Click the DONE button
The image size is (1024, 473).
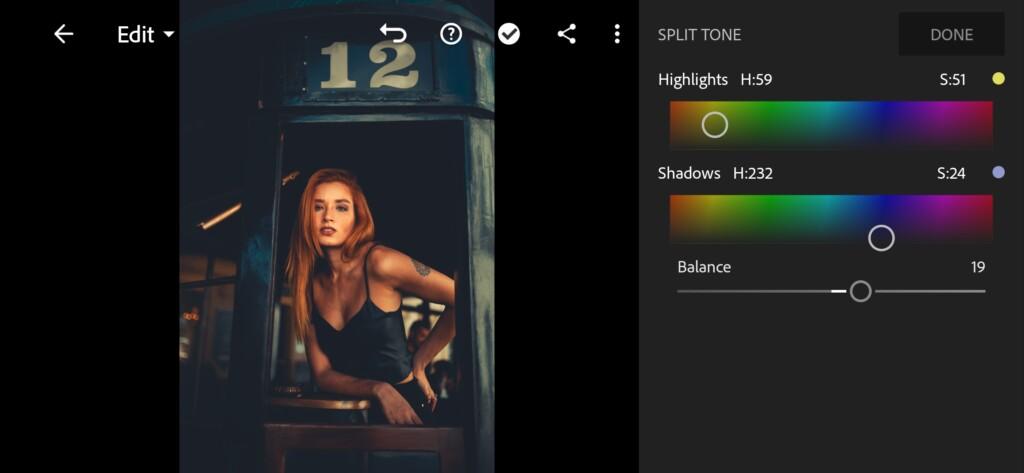[x=952, y=34]
